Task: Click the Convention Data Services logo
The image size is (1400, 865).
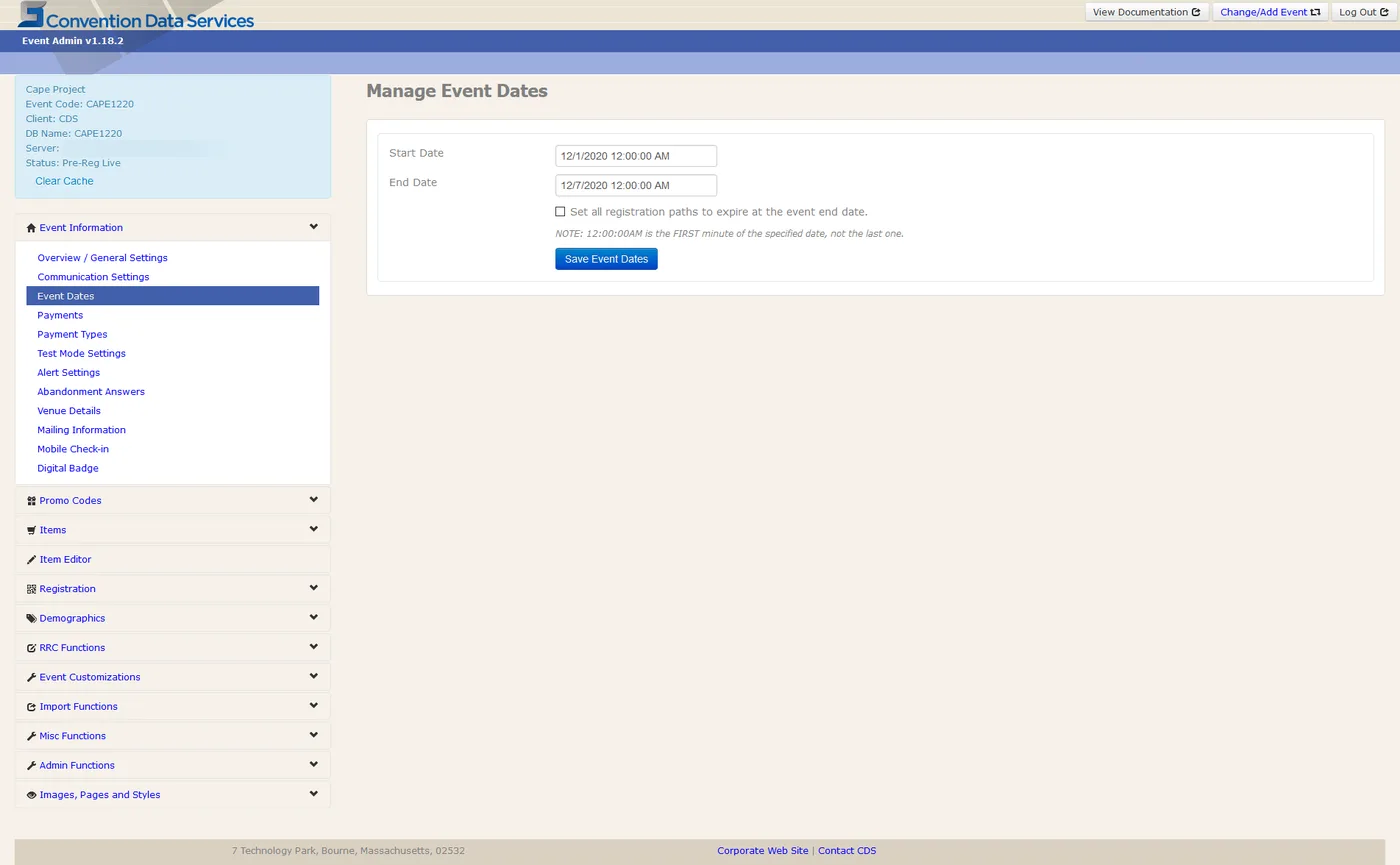Action: (136, 16)
